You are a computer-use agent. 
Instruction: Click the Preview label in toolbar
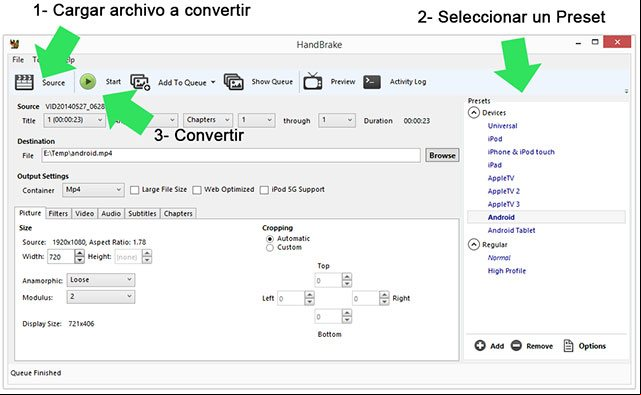[343, 82]
